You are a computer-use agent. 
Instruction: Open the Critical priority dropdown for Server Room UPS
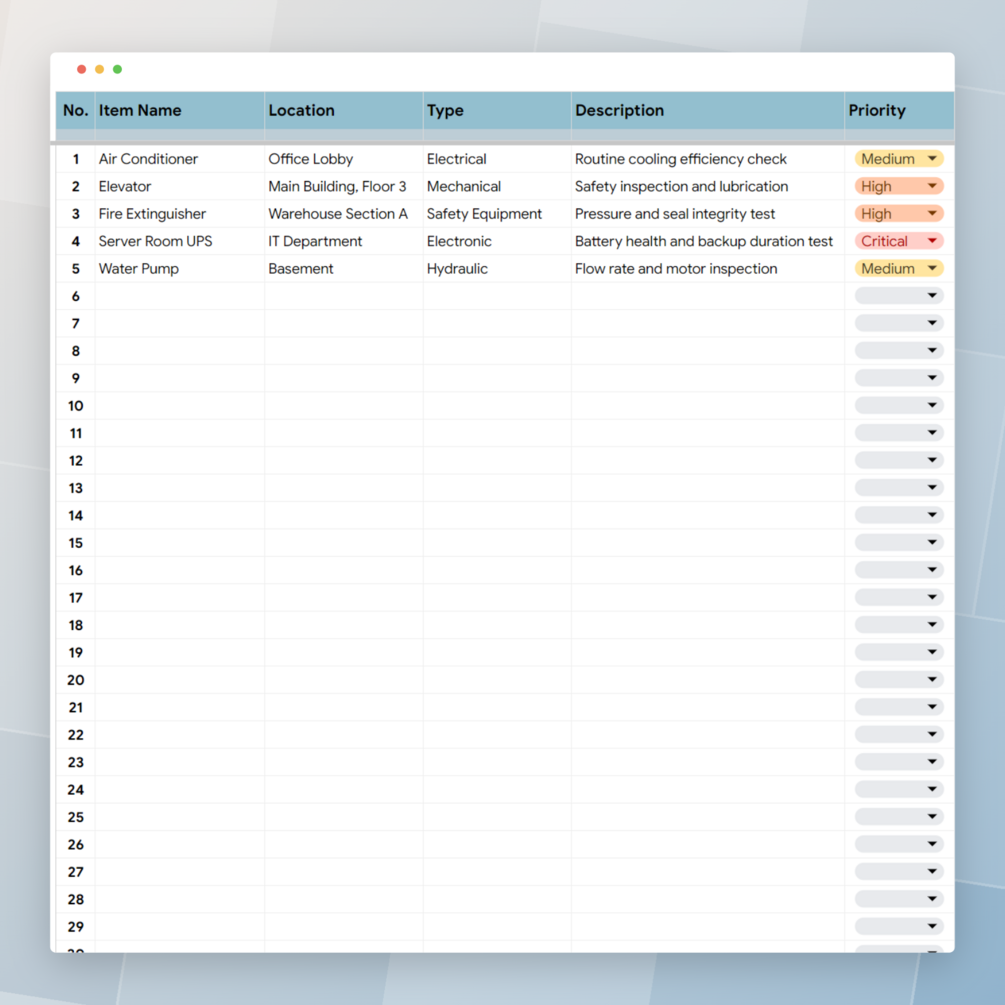tap(899, 241)
